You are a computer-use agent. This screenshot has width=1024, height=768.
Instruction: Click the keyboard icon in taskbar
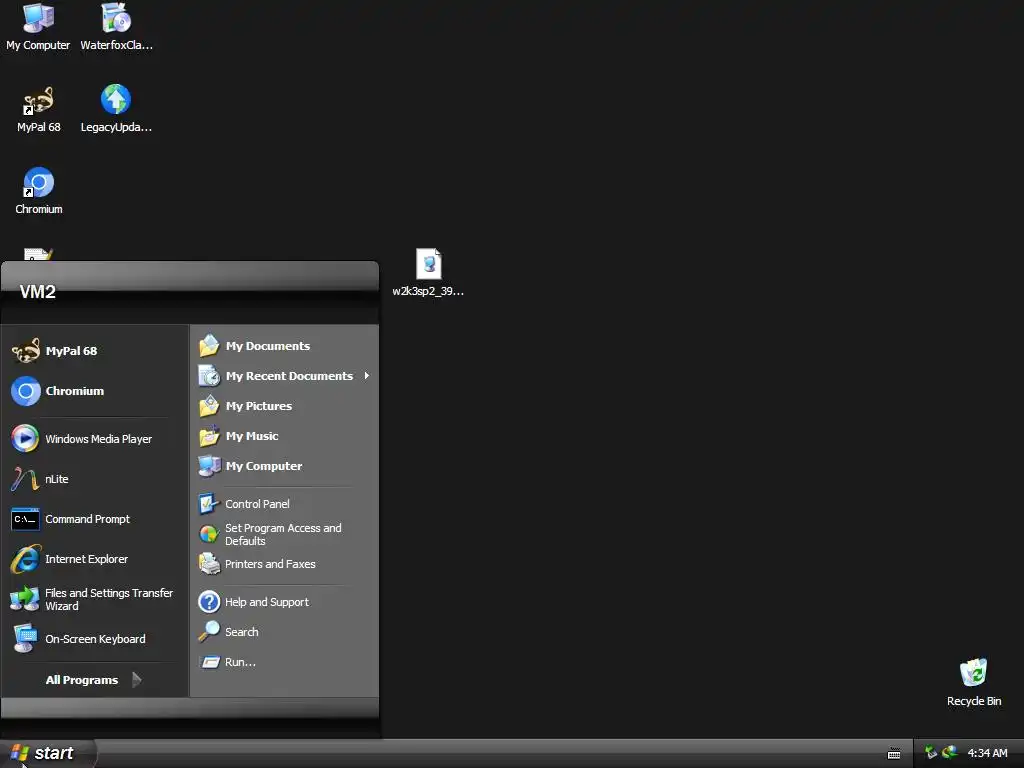[x=894, y=754]
